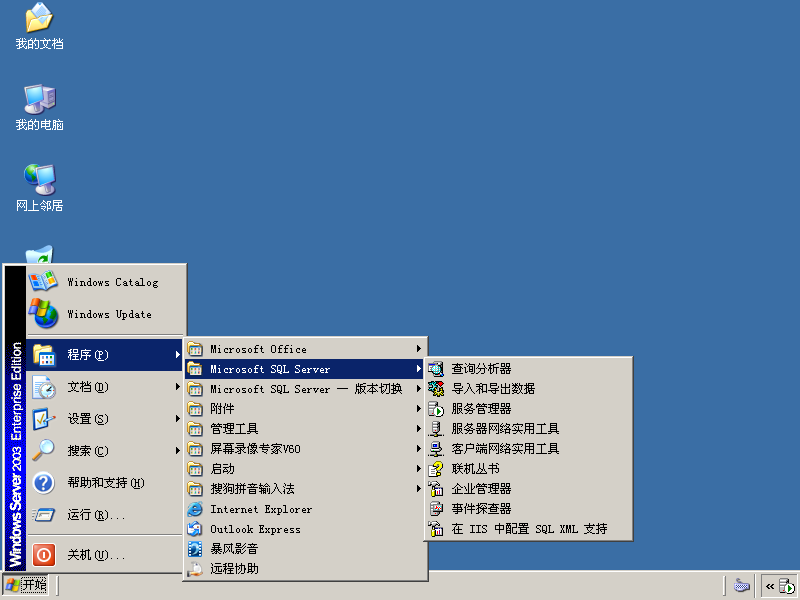Image resolution: width=800 pixels, height=600 pixels.
Task: Click the text Outlook Express
Action: coord(255,529)
